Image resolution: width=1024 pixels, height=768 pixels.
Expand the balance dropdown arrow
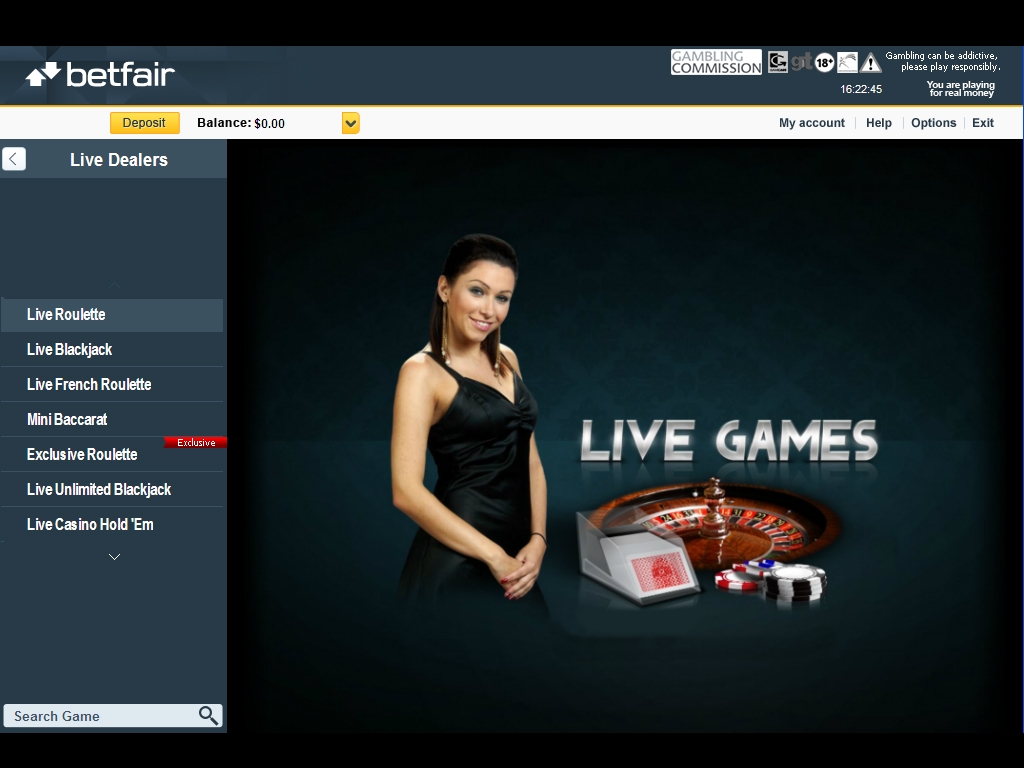point(350,123)
